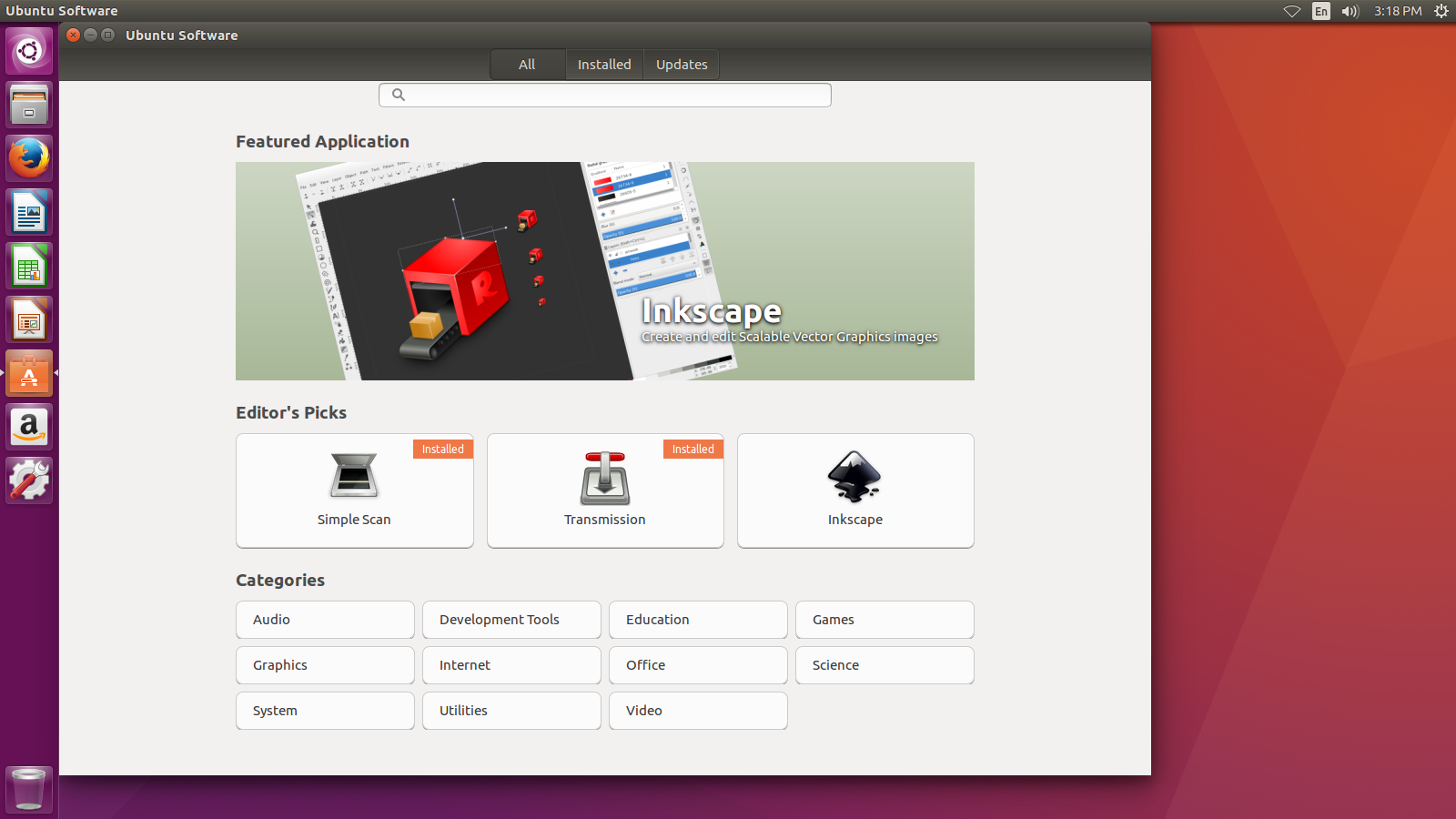Open the Games category
The width and height of the screenshot is (1456, 819).
(x=885, y=620)
